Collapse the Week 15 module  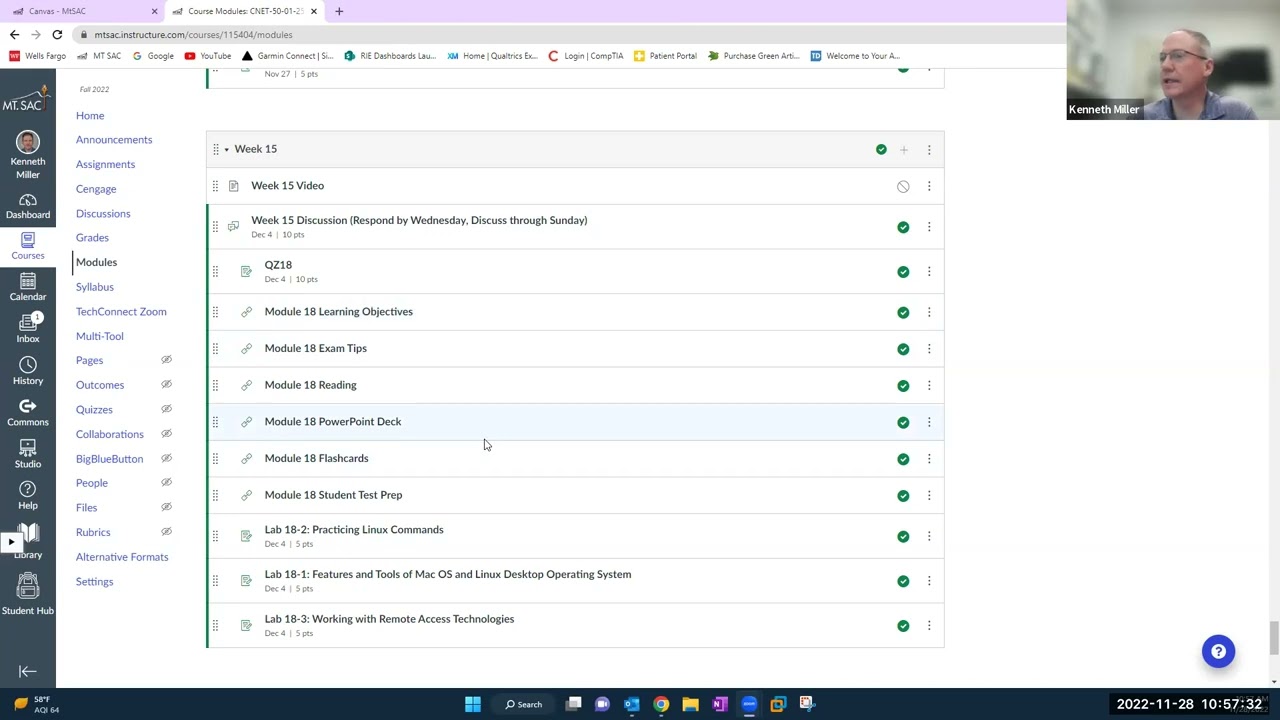pos(226,150)
